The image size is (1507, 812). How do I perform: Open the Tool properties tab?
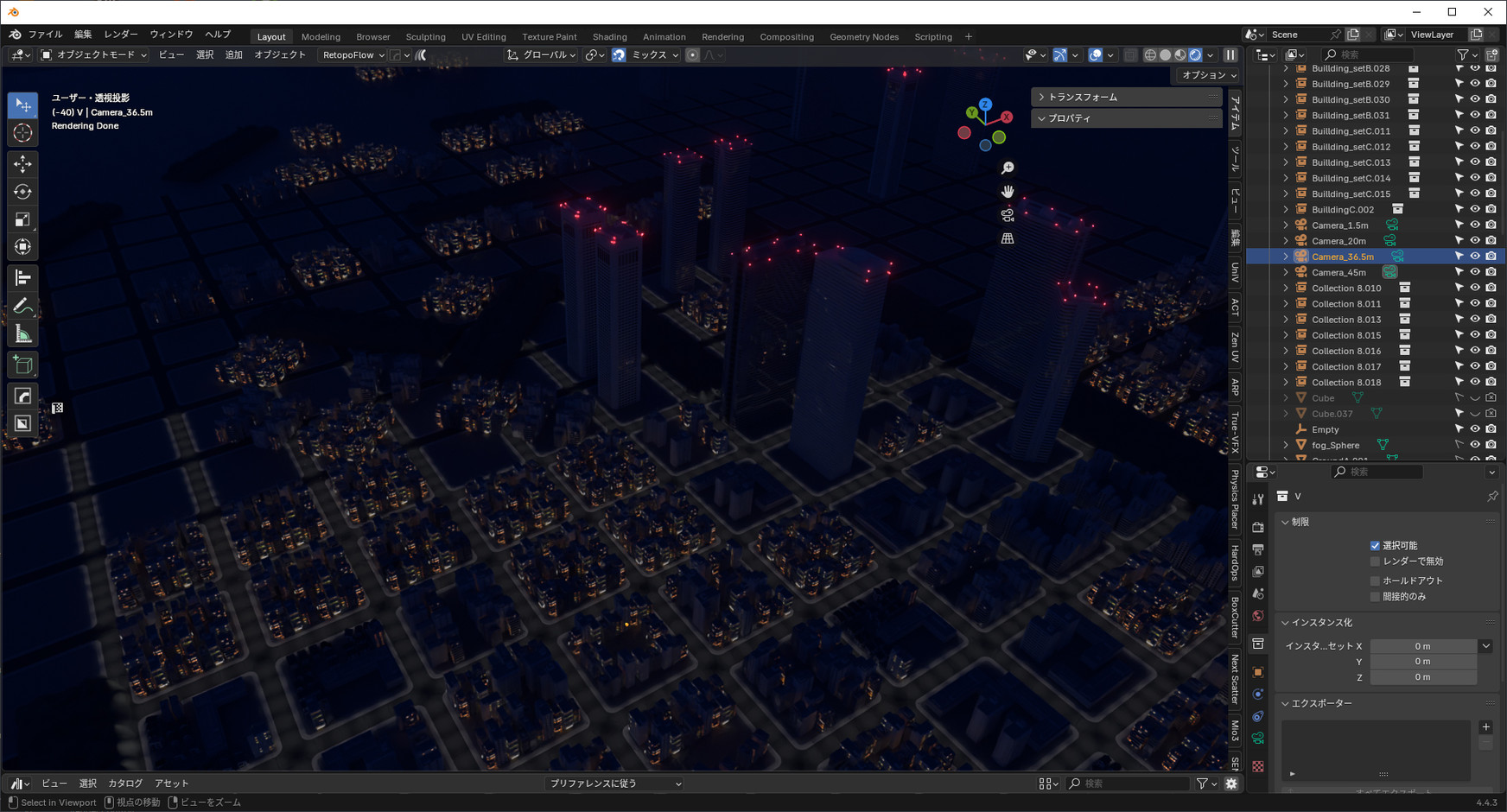tap(1258, 498)
